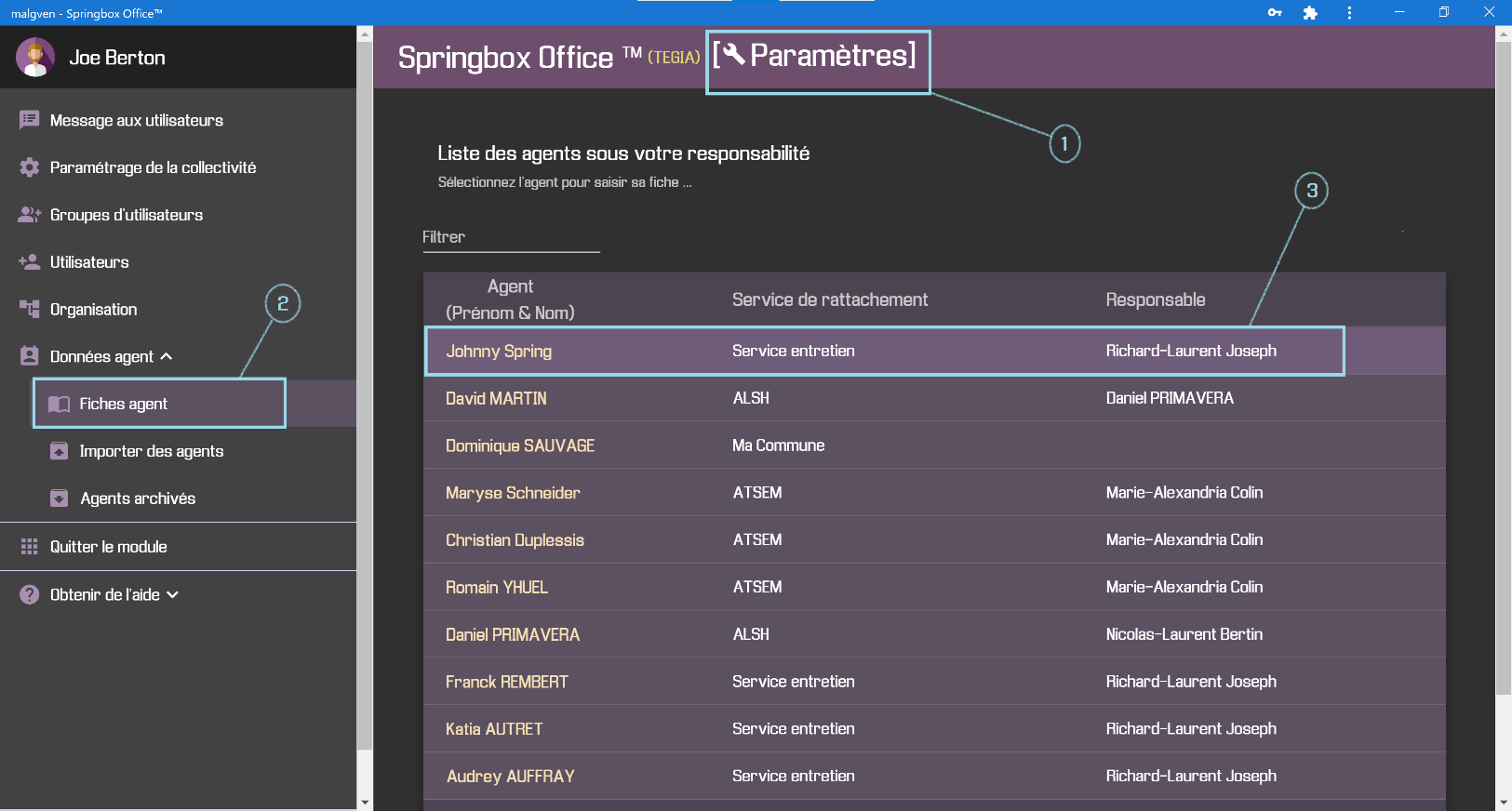The image size is (1512, 811).
Task: Click the puzzle extensions icon in title bar
Action: [x=1310, y=12]
